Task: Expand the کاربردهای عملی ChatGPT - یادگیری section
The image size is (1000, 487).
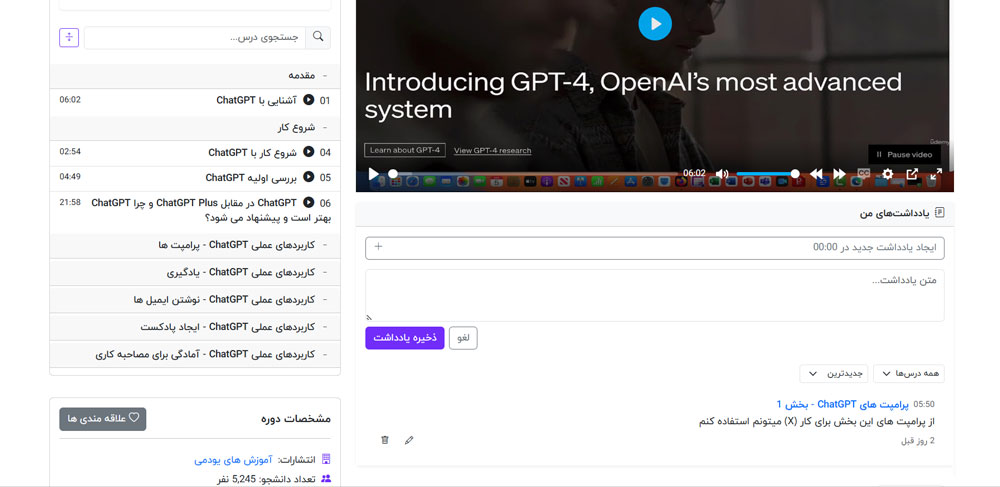Action: pos(195,272)
